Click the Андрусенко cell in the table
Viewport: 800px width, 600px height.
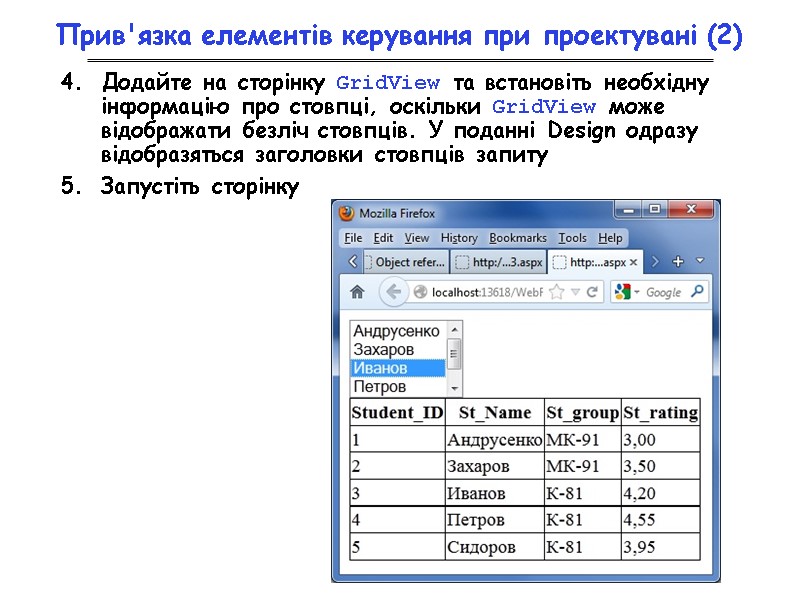coord(494,439)
